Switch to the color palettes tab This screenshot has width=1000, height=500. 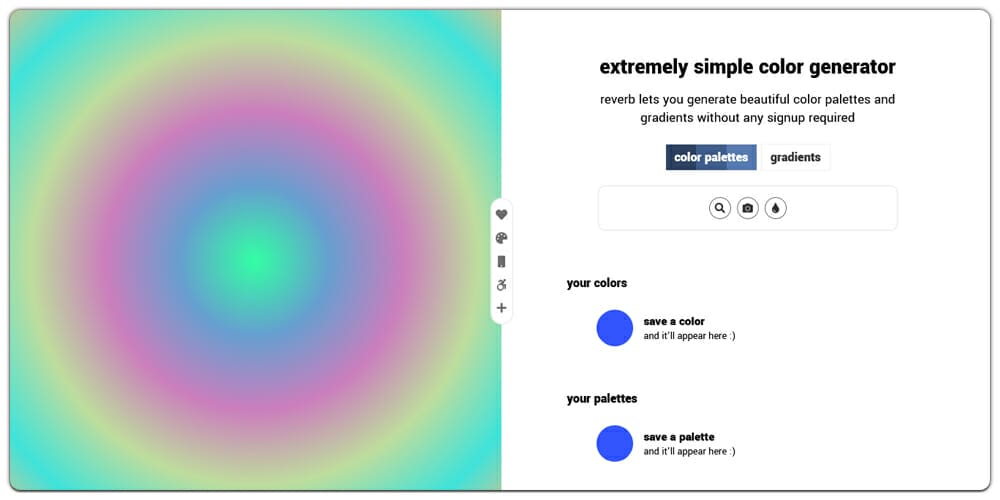[711, 157]
